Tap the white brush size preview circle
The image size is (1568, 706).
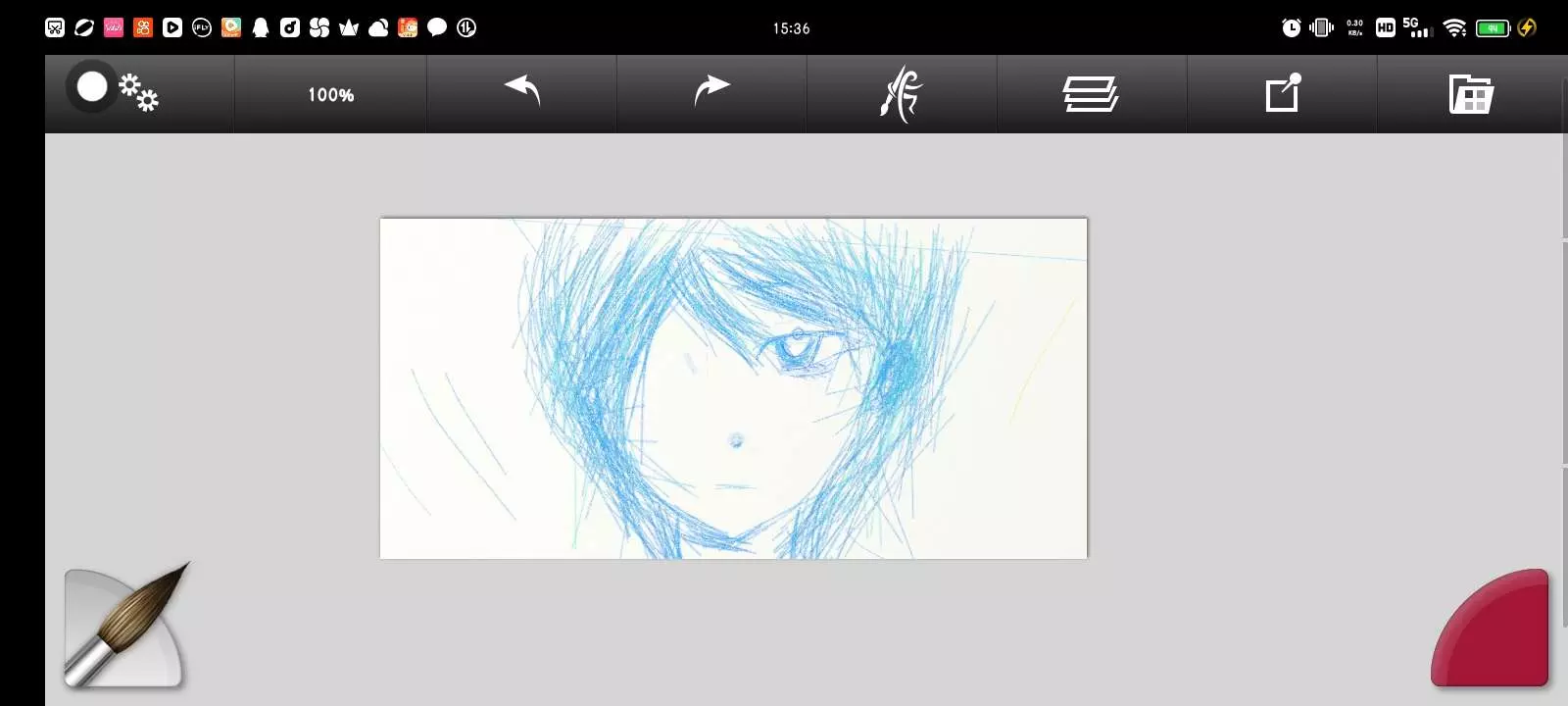pyautogui.click(x=91, y=87)
